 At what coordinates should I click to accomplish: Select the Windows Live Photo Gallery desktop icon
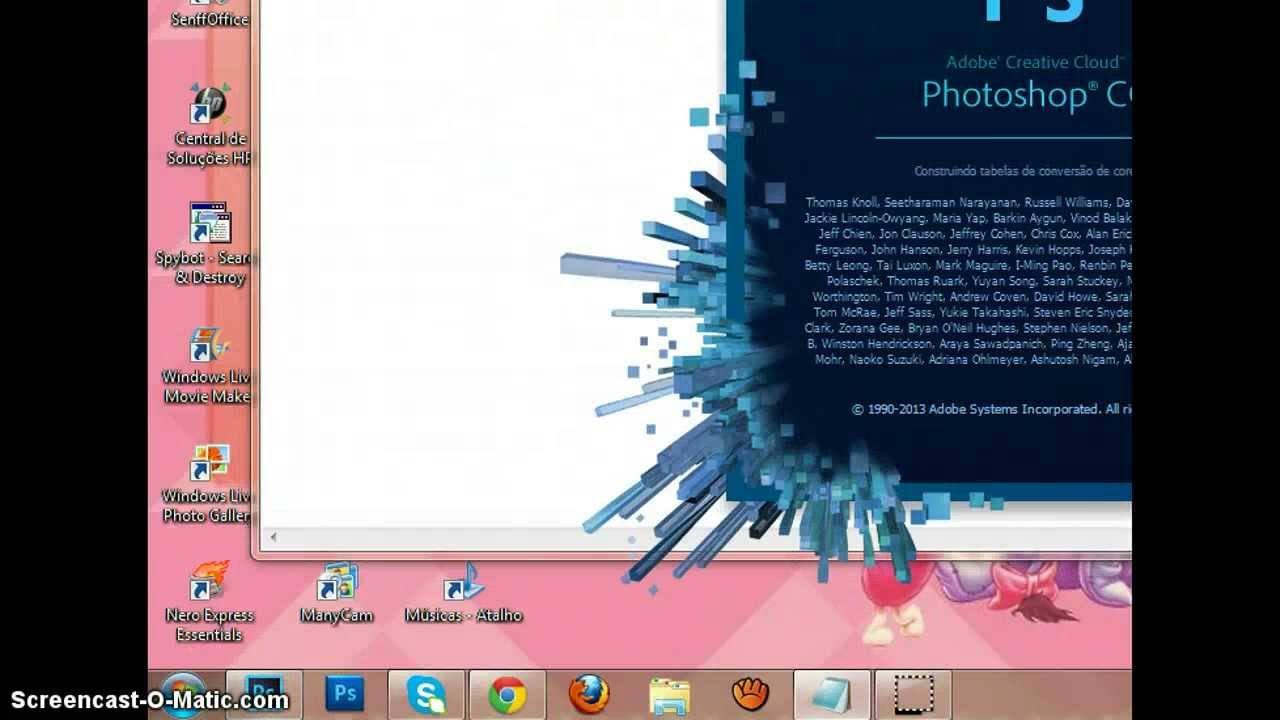pos(208,484)
